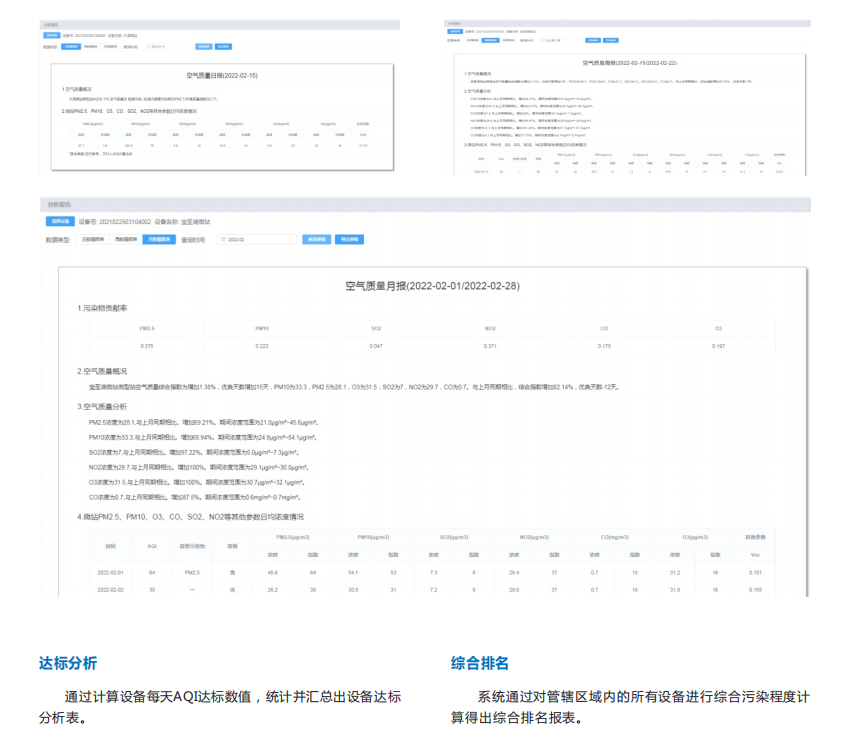Click O3(μg/m3) header in monthly daily table

(x=696, y=537)
